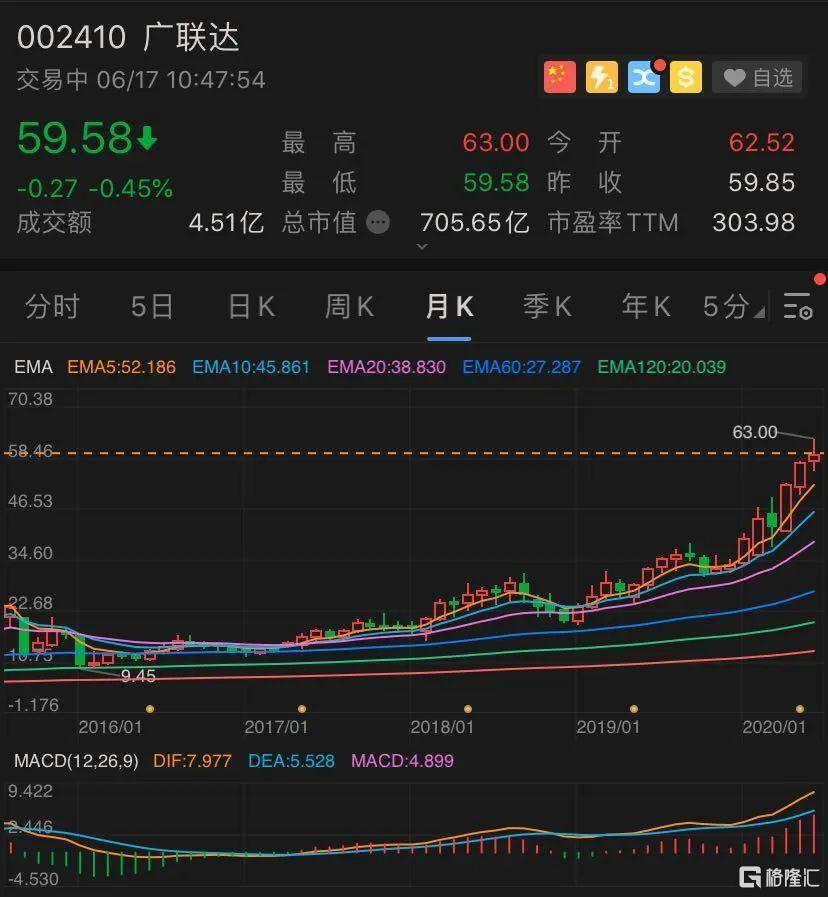Tap the 63.00 high price chart label
The width and height of the screenshot is (828, 897).
click(x=755, y=432)
